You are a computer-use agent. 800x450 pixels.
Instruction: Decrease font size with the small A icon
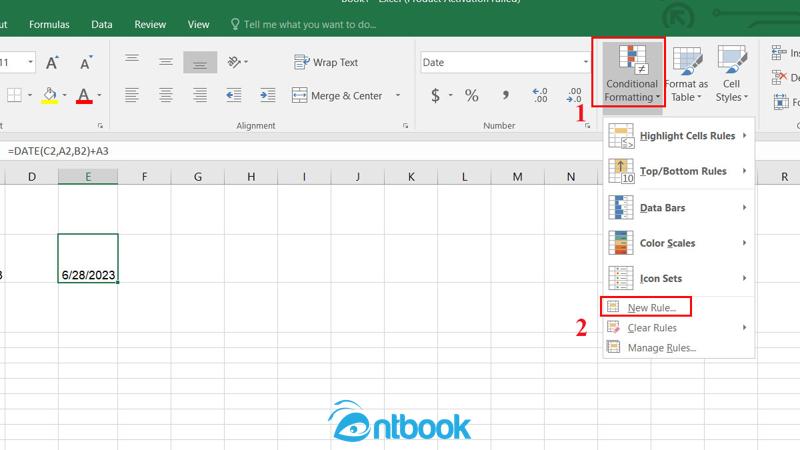pyautogui.click(x=86, y=63)
